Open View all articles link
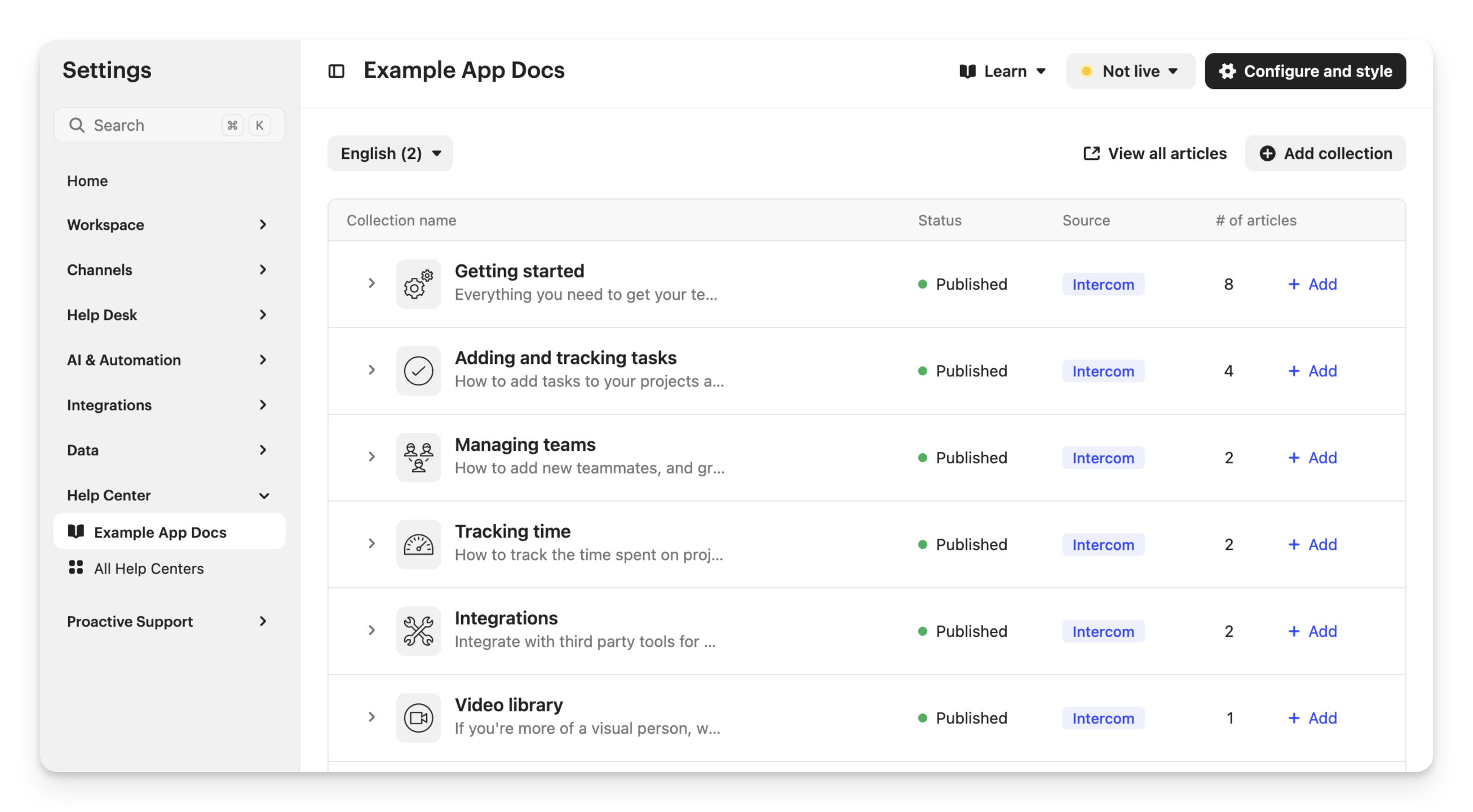The height and width of the screenshot is (812, 1473). click(1155, 154)
